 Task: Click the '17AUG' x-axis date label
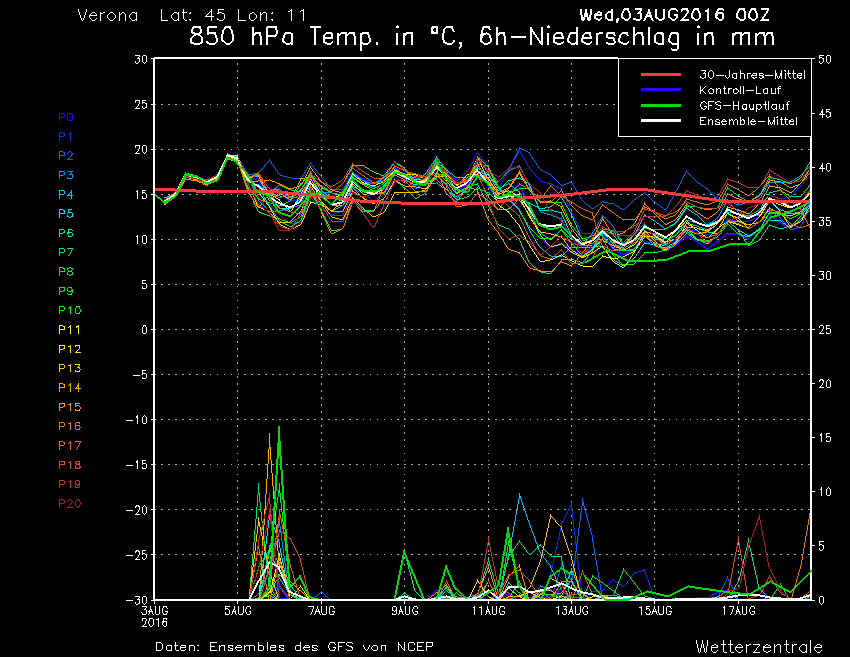739,611
